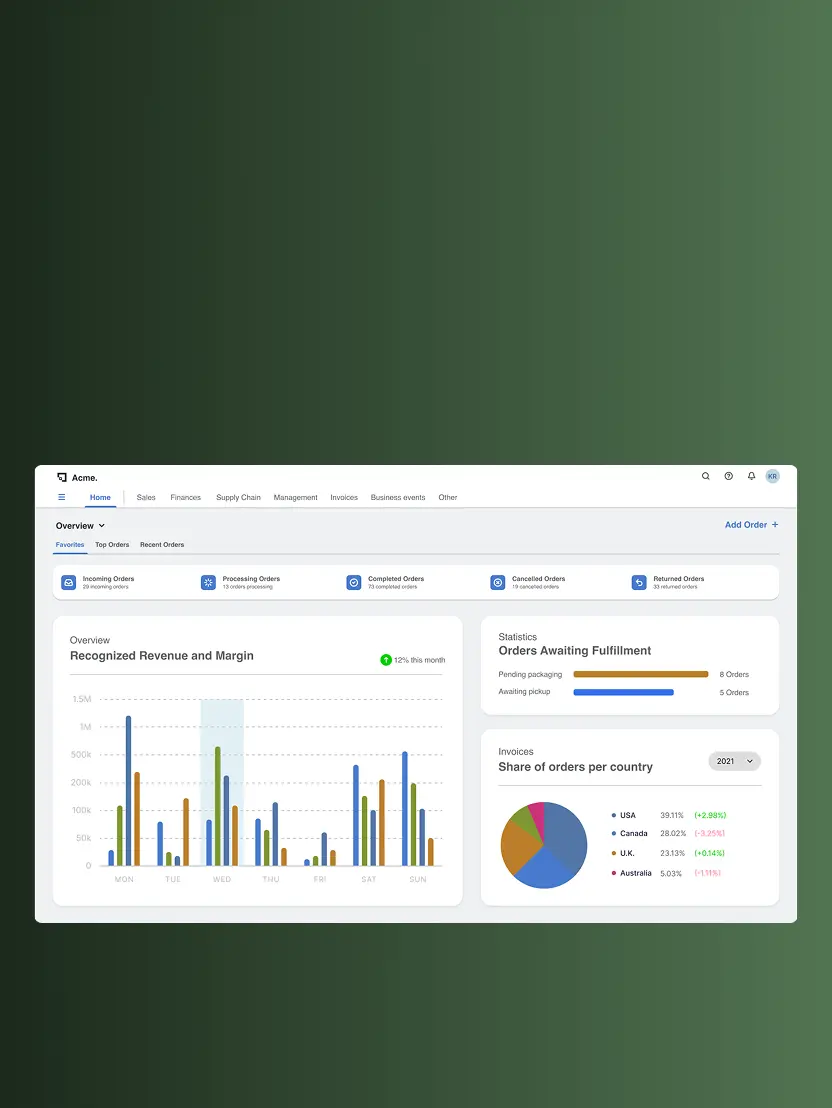Click the blue Awaiting pickup progress bar

(623, 692)
